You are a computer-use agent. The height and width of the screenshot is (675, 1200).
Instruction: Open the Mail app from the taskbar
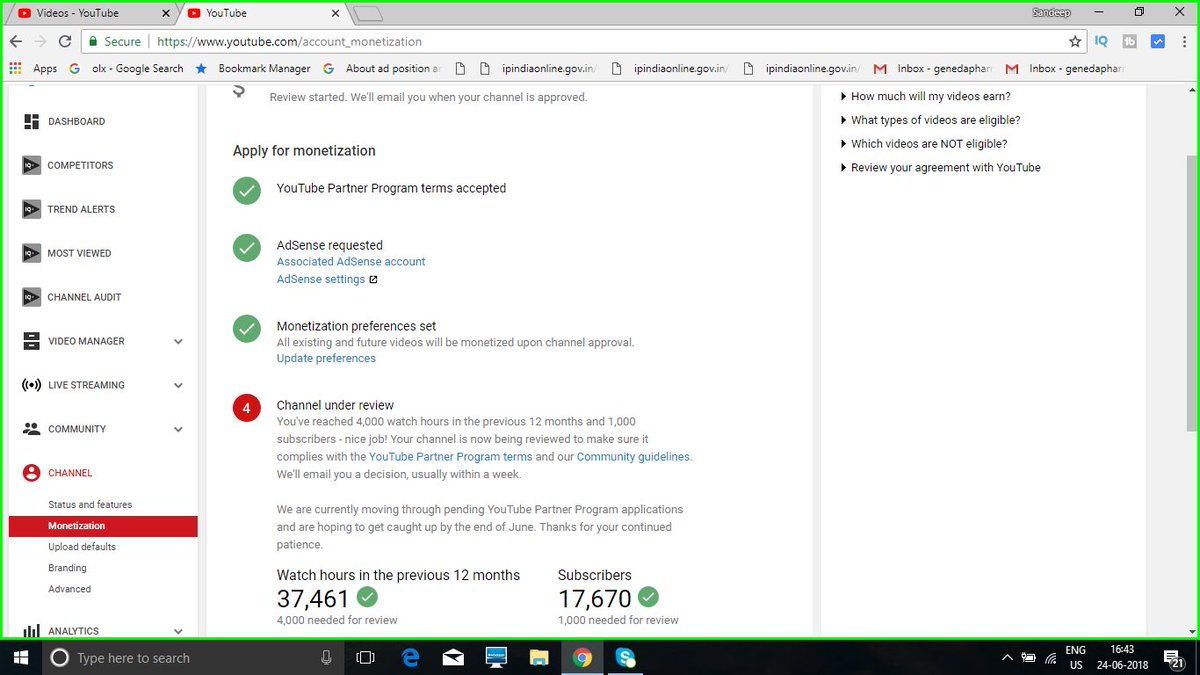[453, 657]
